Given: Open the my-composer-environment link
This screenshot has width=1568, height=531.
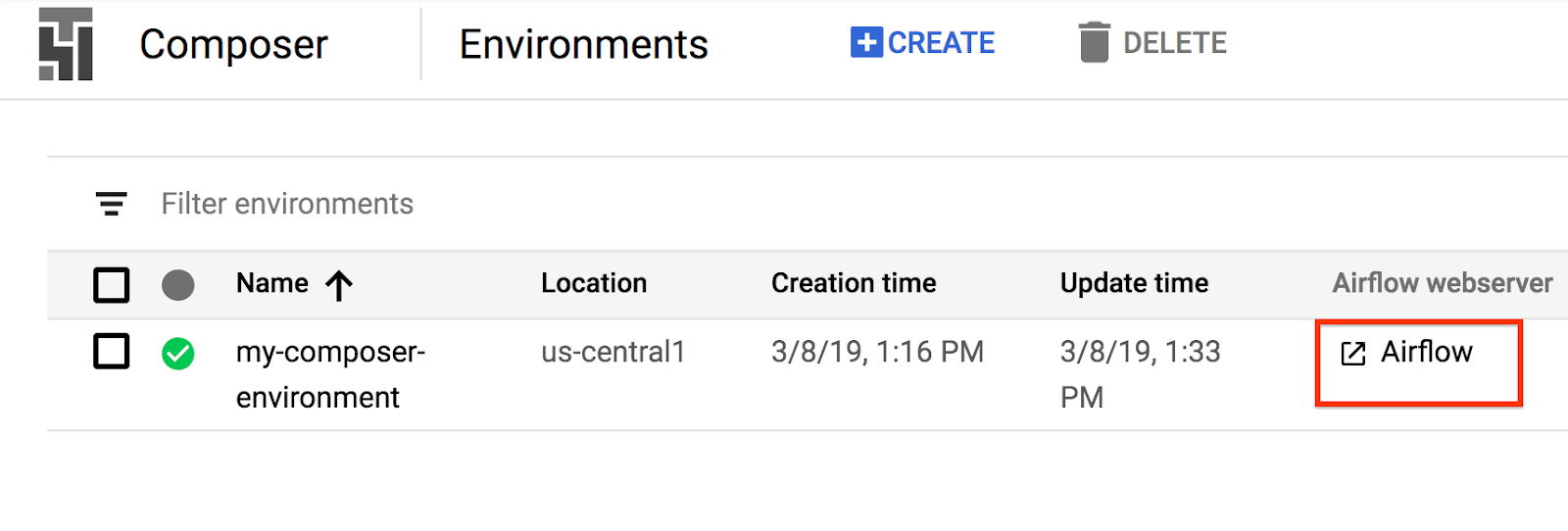Looking at the screenshot, I should 329,374.
